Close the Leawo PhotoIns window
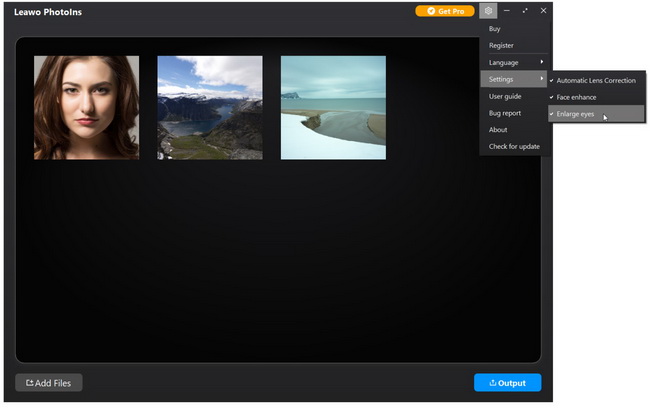 [543, 11]
